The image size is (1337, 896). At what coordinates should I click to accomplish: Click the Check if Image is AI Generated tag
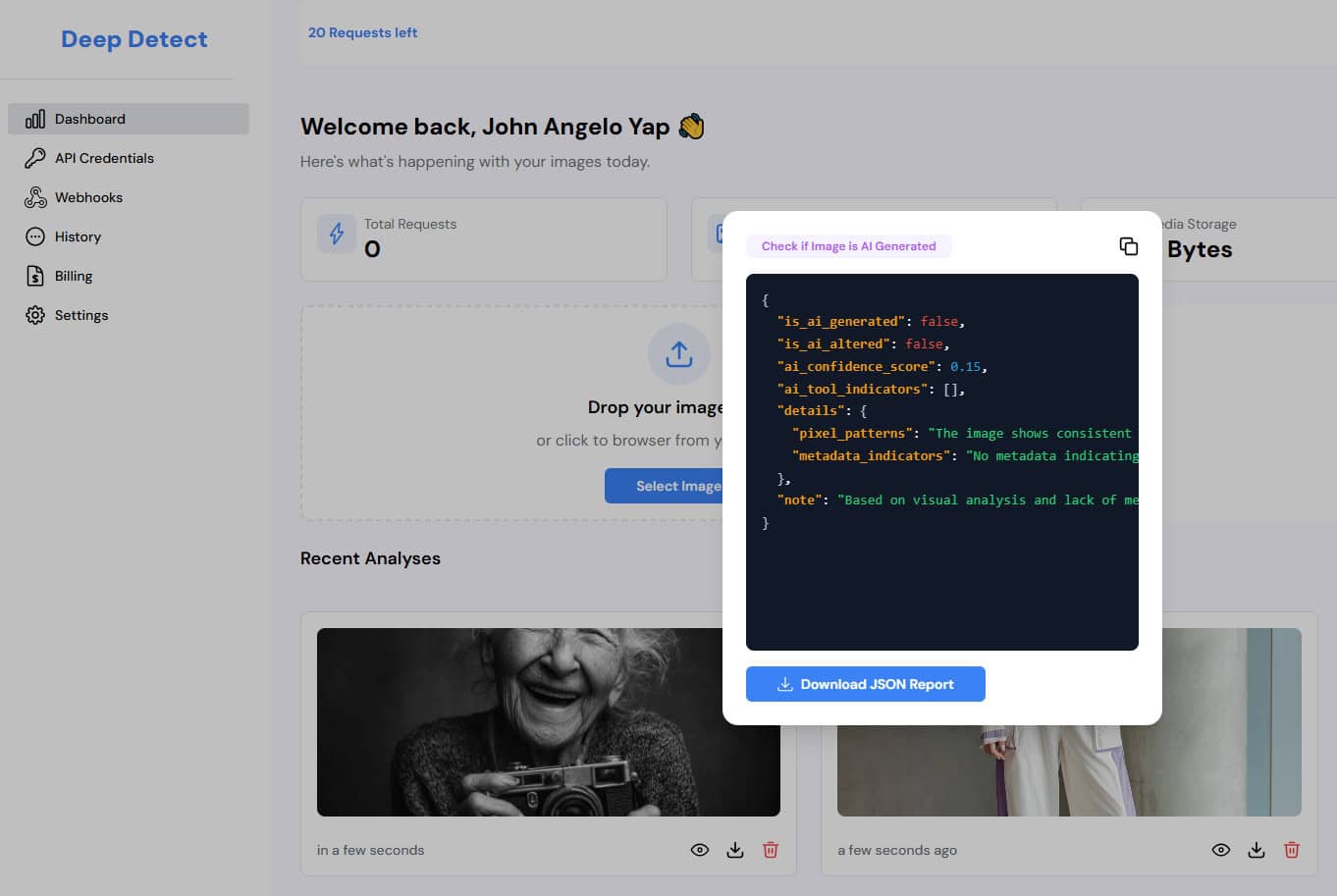pyautogui.click(x=848, y=246)
